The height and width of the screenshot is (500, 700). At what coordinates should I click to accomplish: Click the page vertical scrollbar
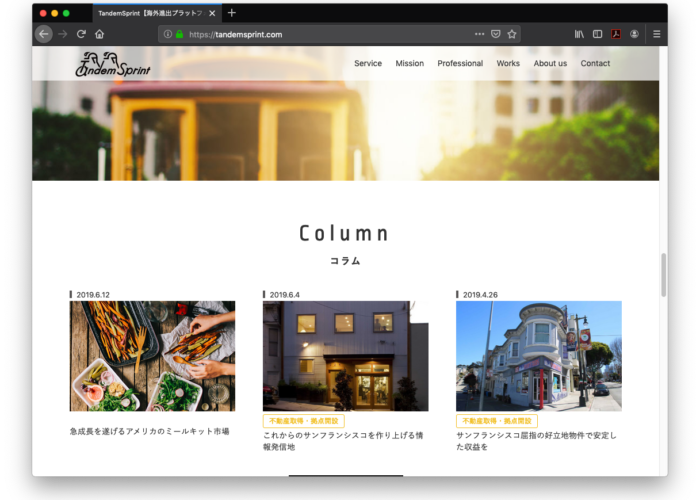[x=662, y=275]
